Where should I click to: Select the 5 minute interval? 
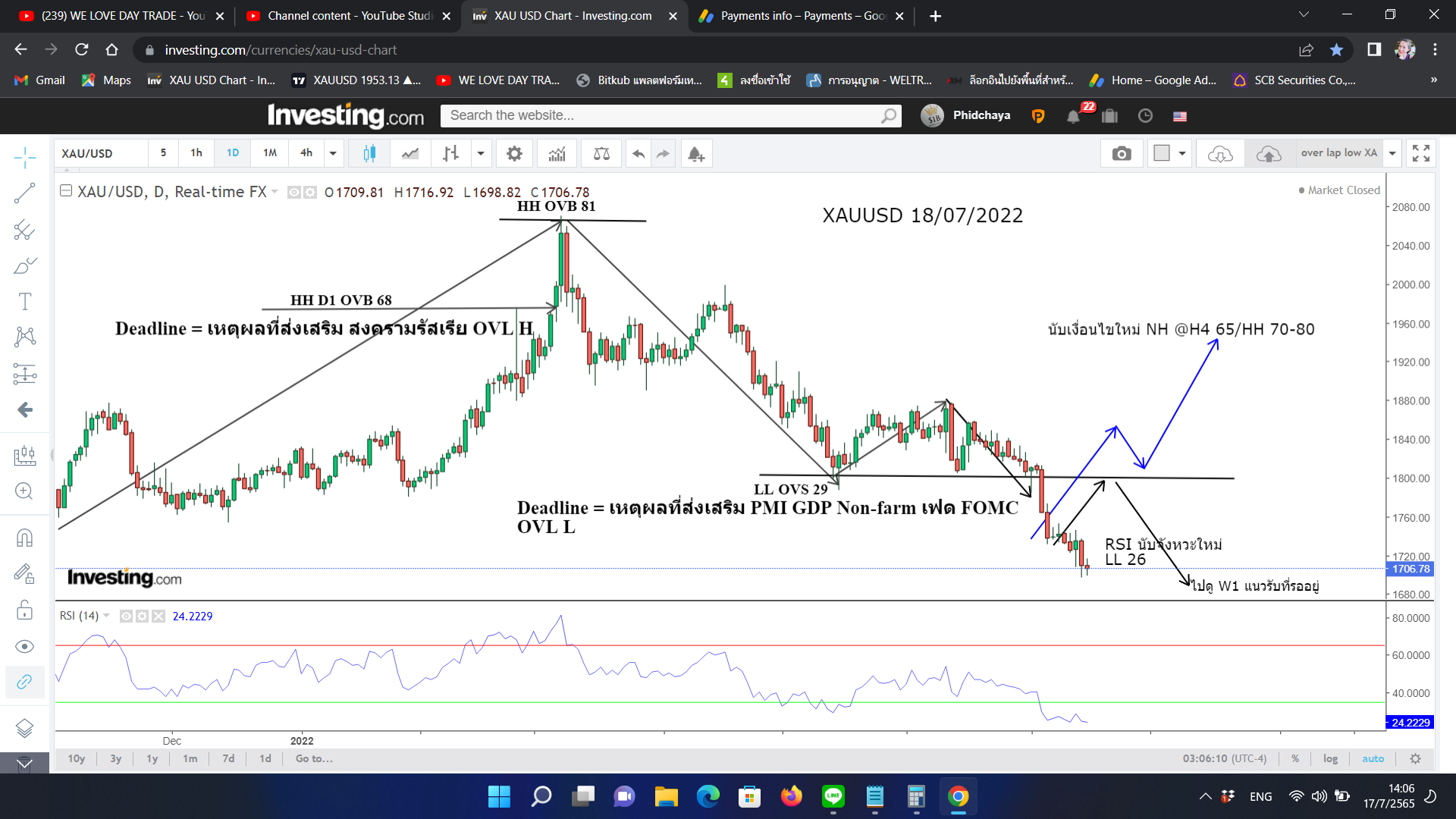pos(163,153)
